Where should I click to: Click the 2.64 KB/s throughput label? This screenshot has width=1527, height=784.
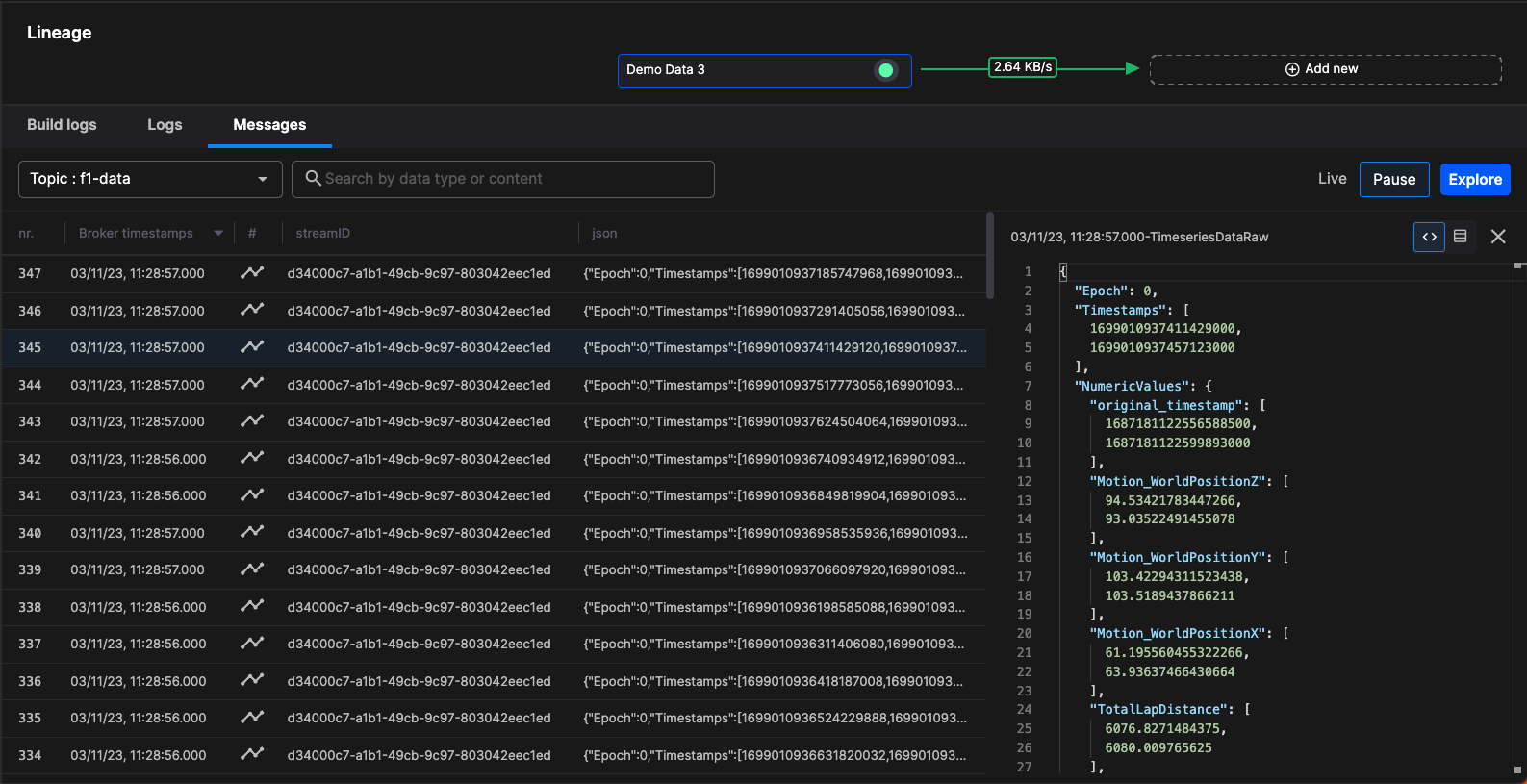[x=1023, y=67]
